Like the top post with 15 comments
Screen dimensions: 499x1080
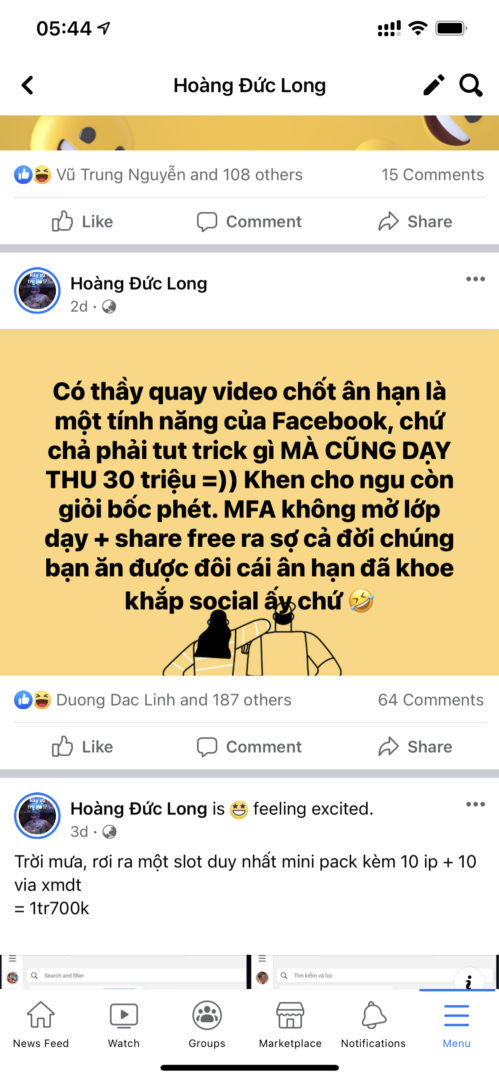pos(82,221)
